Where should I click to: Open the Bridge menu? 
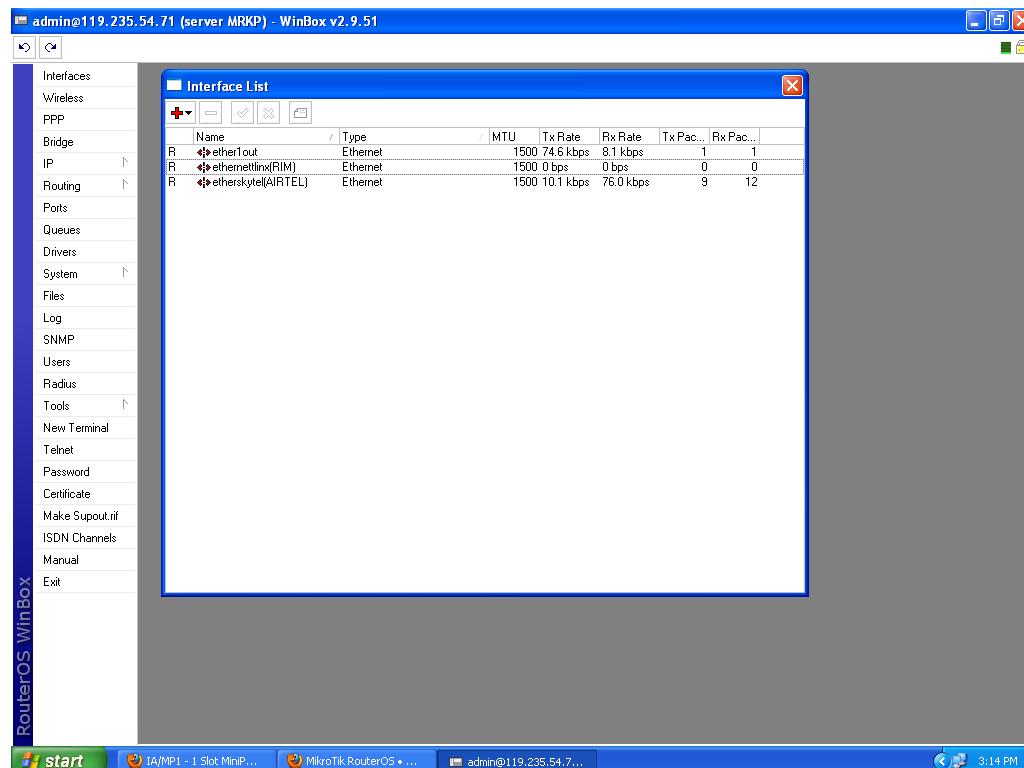[x=58, y=142]
